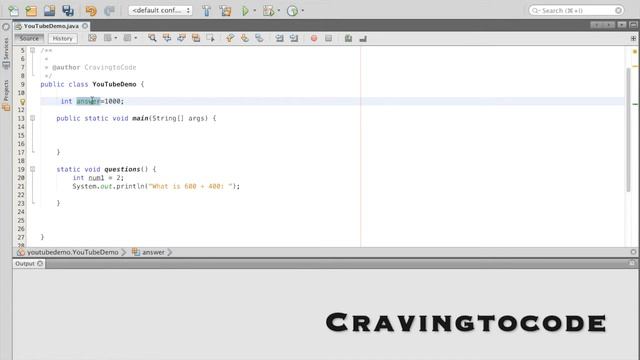Open a project with the Open Project icon
The image size is (640, 360).
click(x=49, y=11)
